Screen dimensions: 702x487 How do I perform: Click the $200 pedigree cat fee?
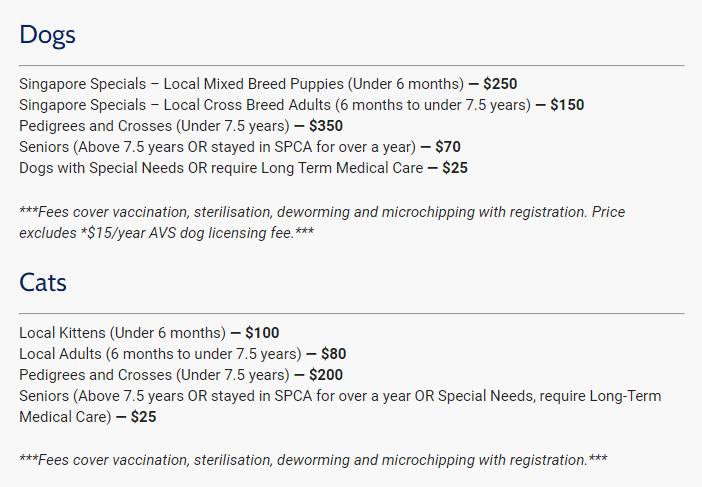pos(326,375)
